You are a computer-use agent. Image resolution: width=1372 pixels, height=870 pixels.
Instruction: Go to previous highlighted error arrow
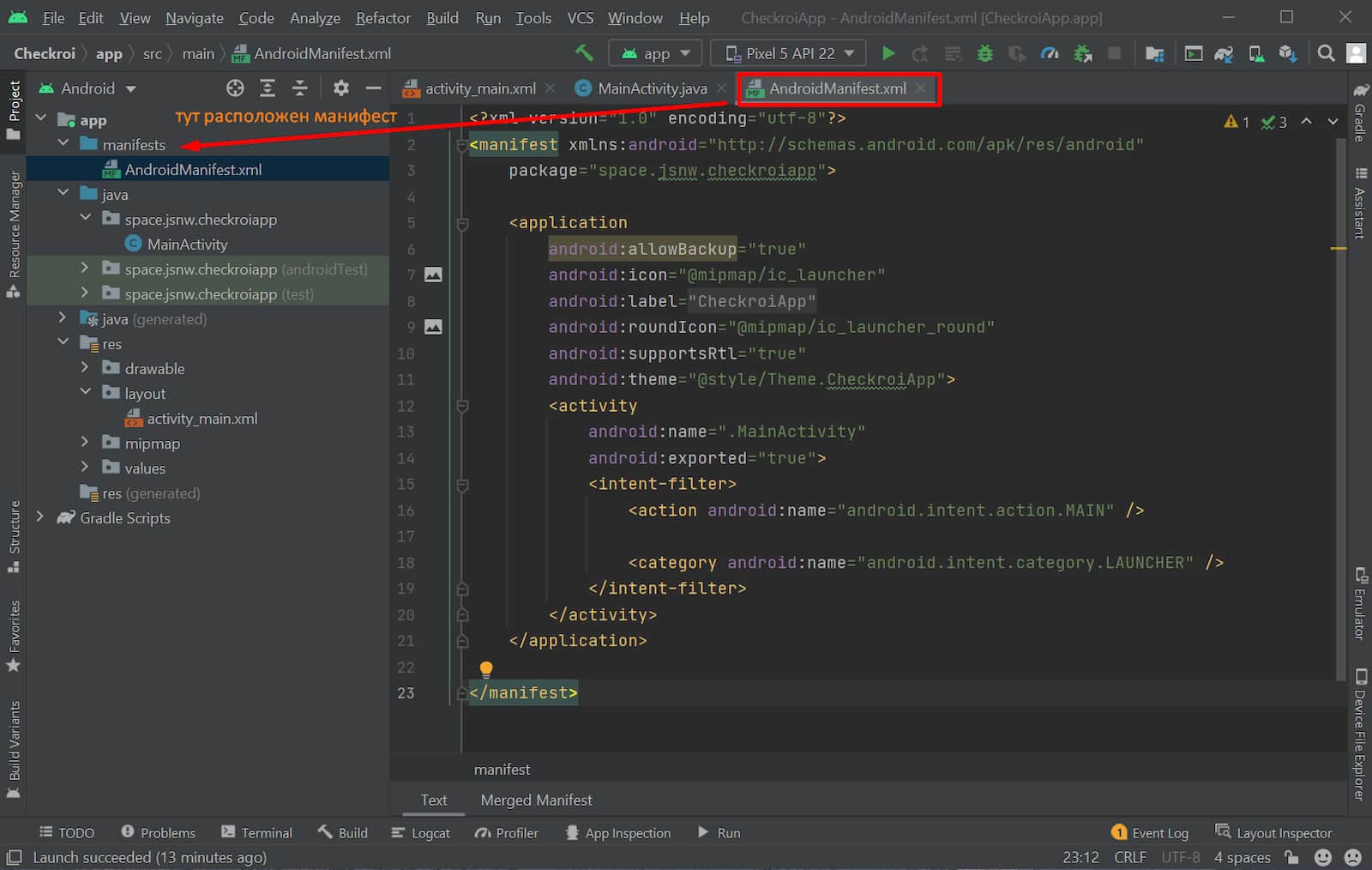pos(1306,121)
